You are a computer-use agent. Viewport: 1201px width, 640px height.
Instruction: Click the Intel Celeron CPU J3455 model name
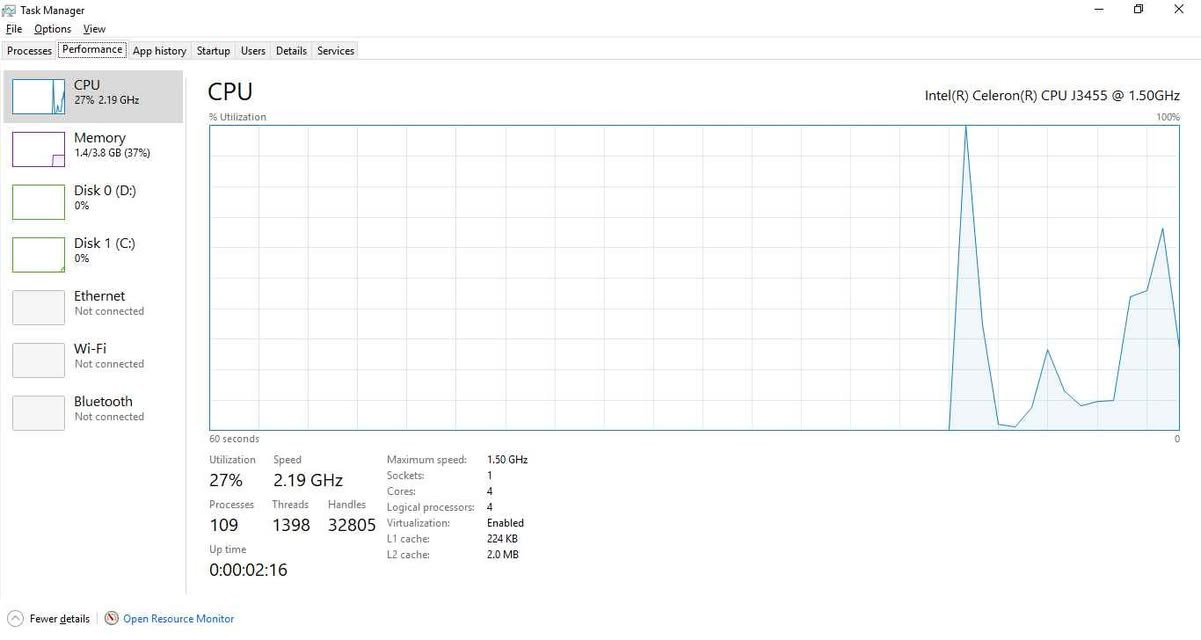pyautogui.click(x=1052, y=95)
